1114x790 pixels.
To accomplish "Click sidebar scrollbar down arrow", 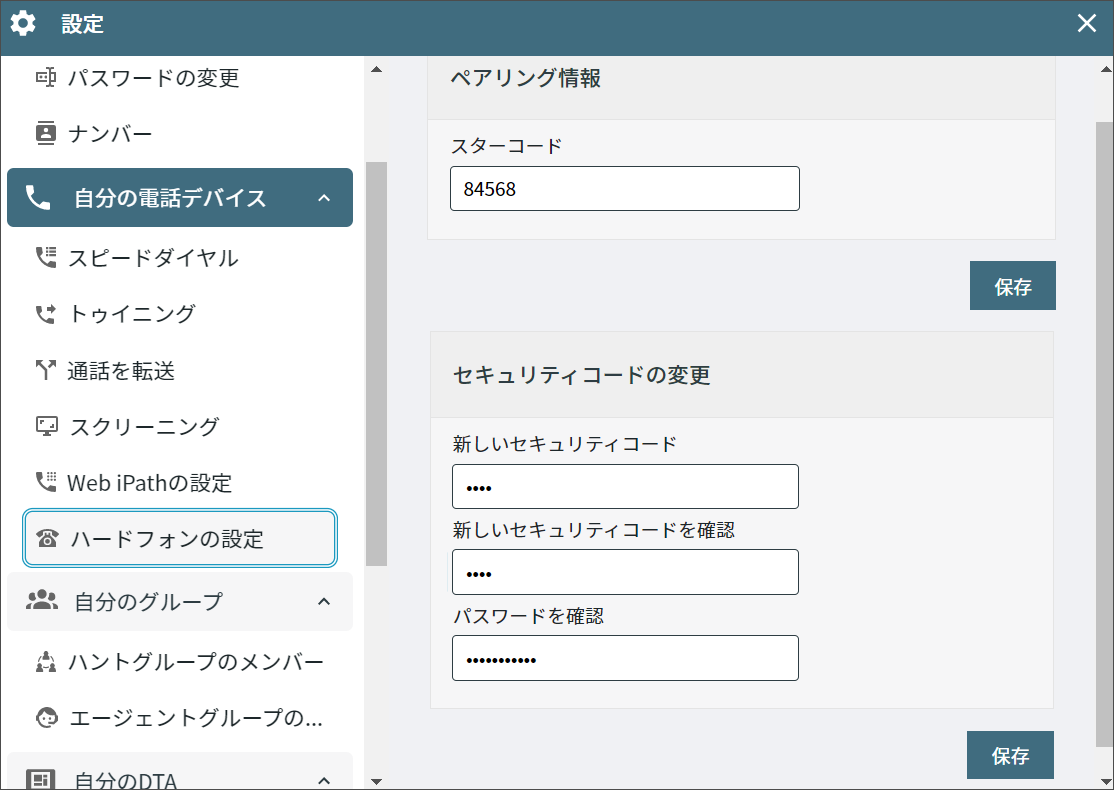I will (377, 781).
